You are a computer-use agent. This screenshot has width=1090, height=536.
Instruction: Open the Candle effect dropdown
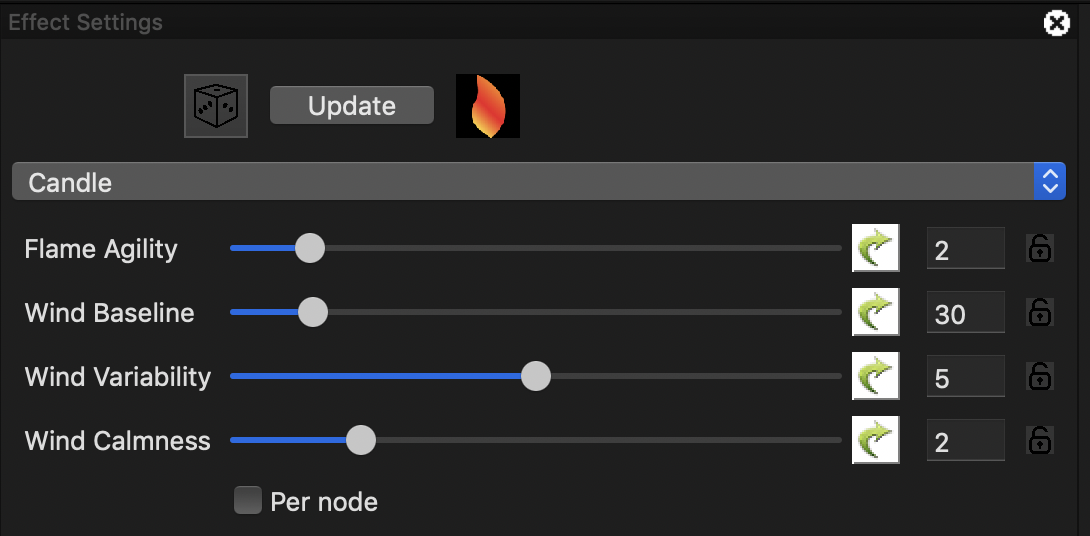pos(538,182)
